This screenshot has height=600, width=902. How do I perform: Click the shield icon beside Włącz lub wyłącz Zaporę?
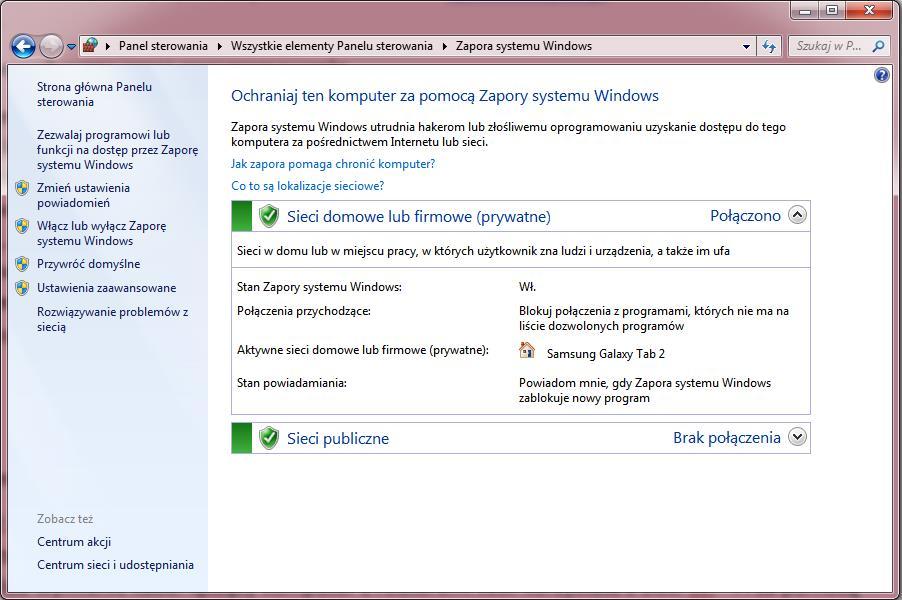22,226
